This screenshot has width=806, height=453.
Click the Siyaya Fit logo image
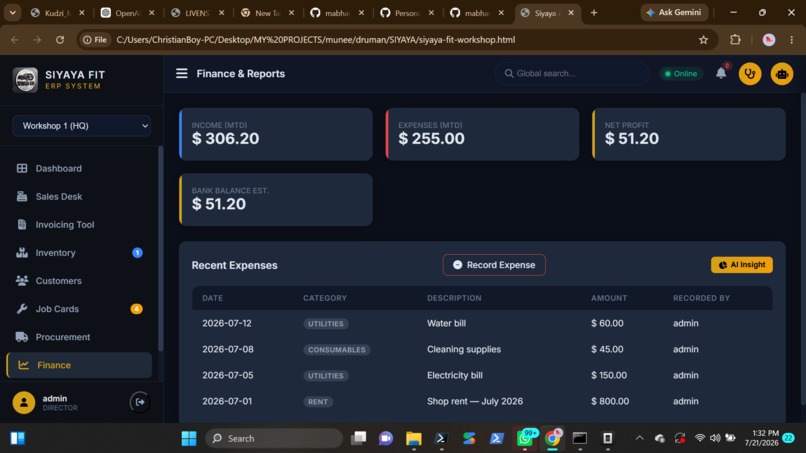[x=25, y=80]
